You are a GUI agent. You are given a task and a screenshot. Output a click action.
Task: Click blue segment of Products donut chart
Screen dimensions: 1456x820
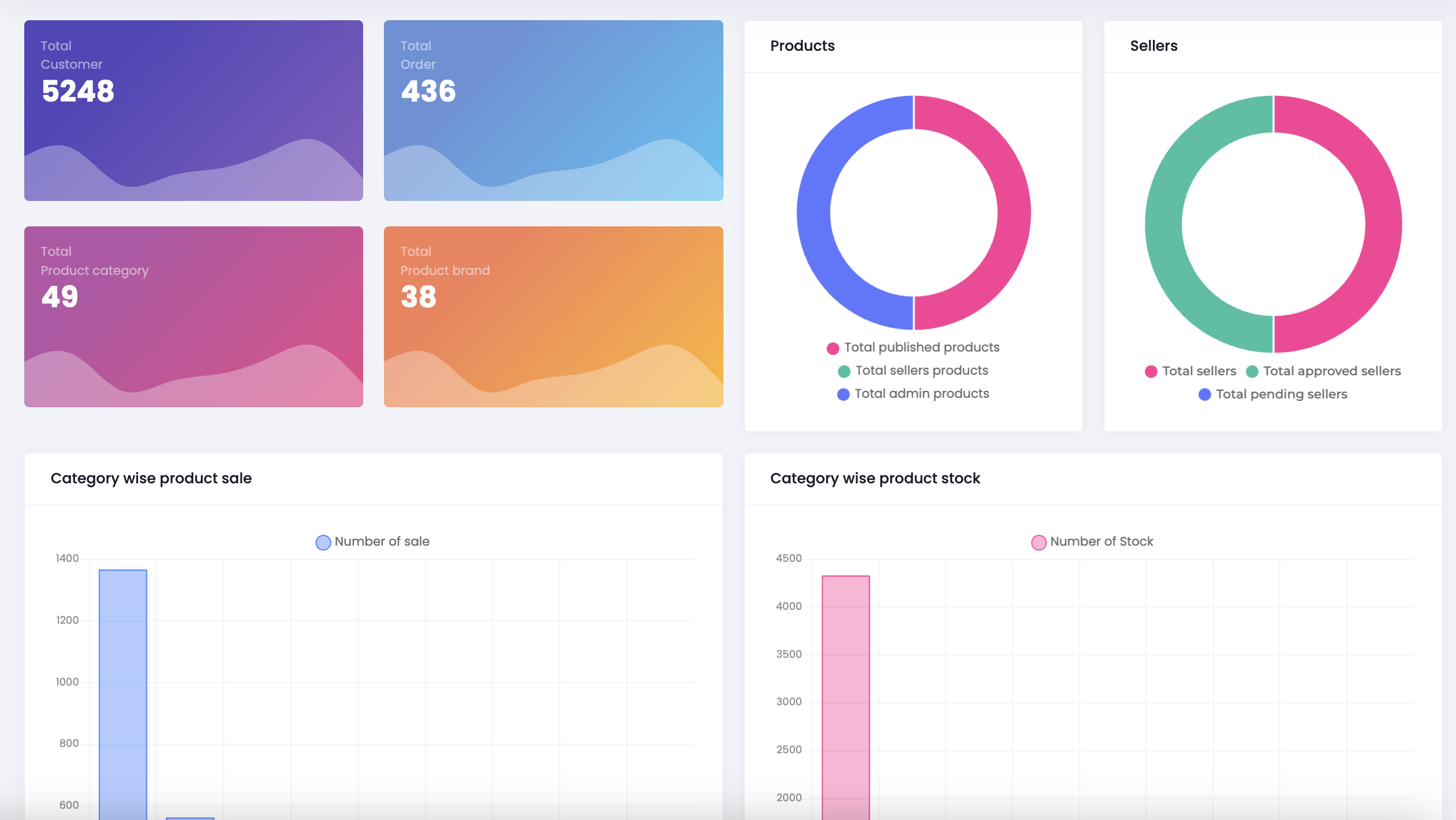tap(814, 213)
